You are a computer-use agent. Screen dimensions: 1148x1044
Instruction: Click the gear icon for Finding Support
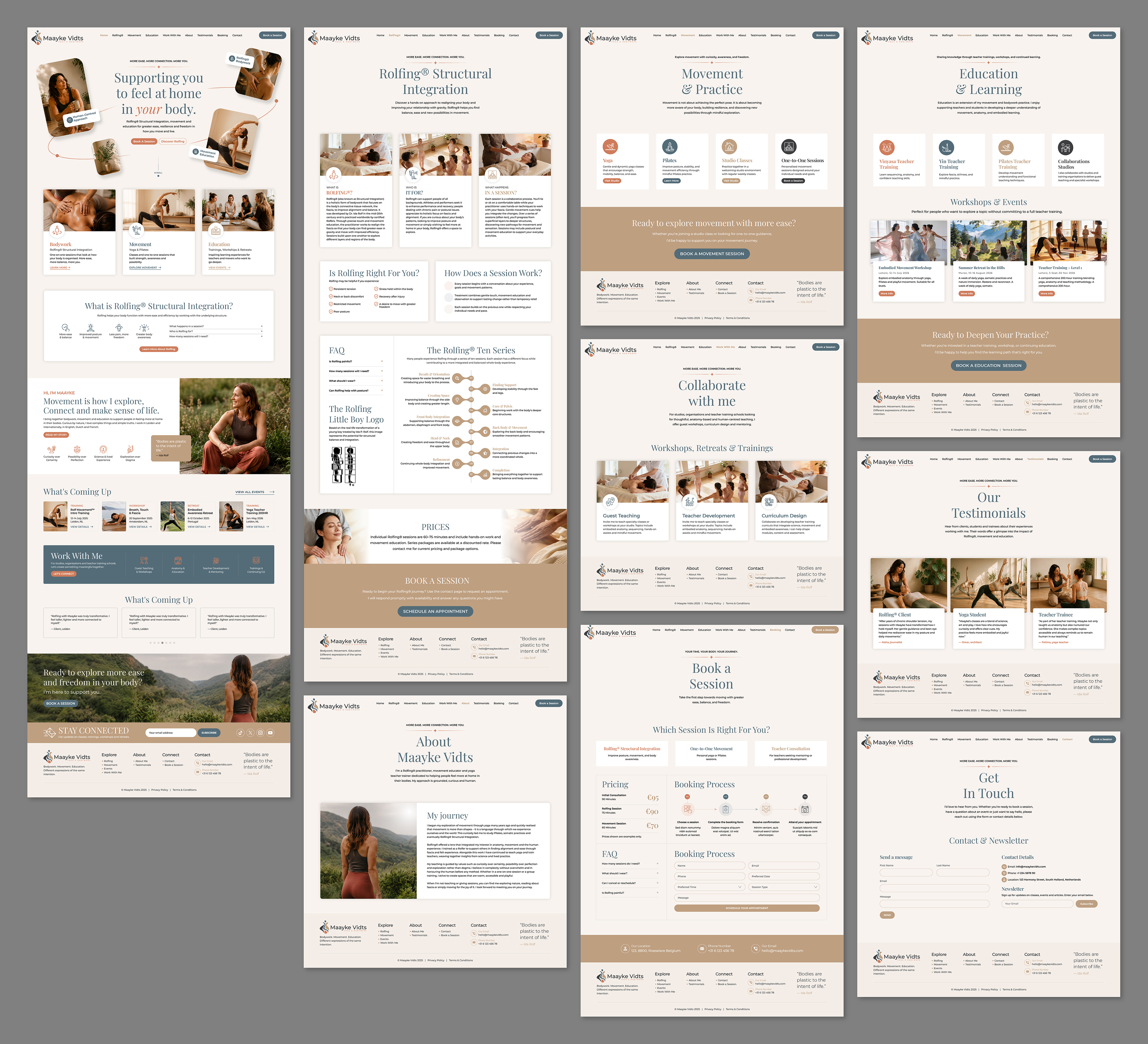485,389
